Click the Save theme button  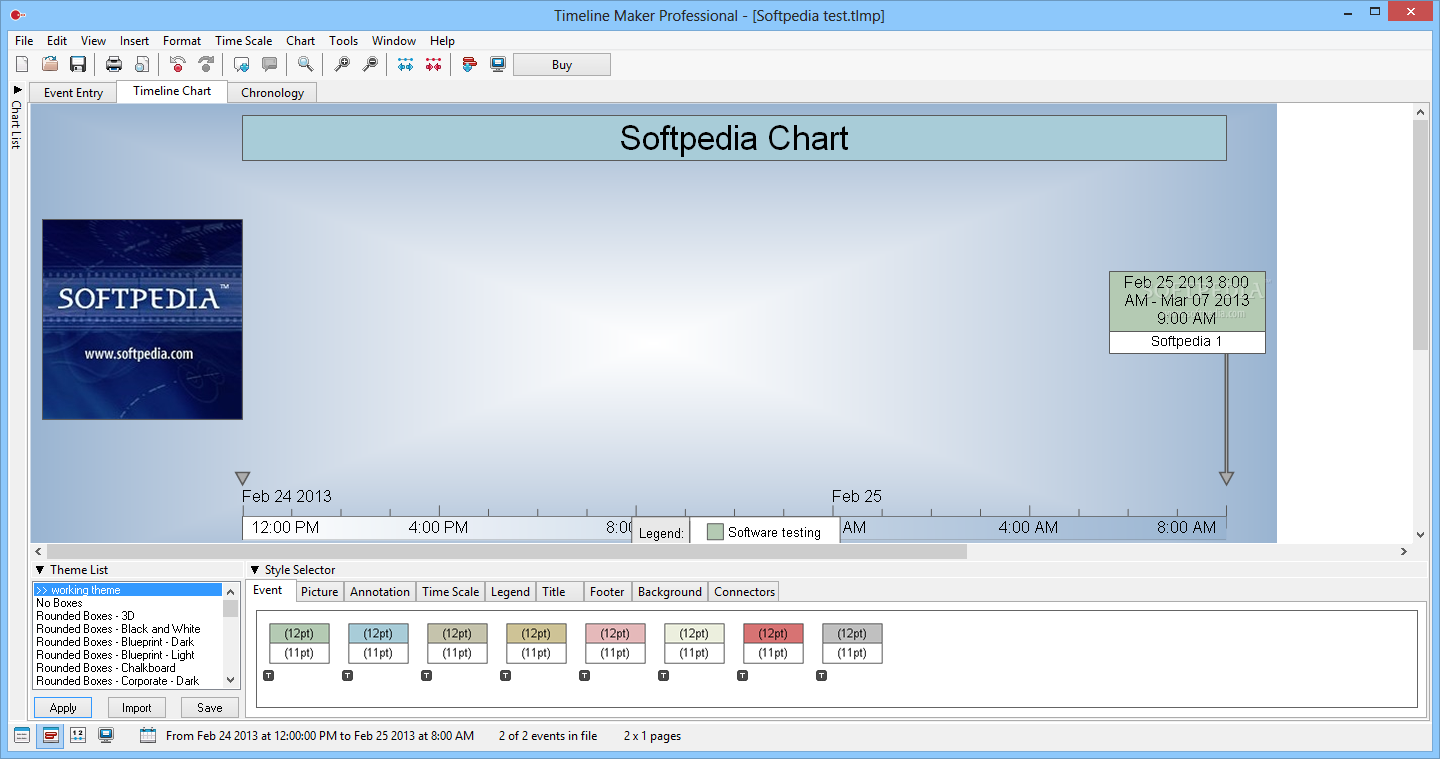coord(210,707)
